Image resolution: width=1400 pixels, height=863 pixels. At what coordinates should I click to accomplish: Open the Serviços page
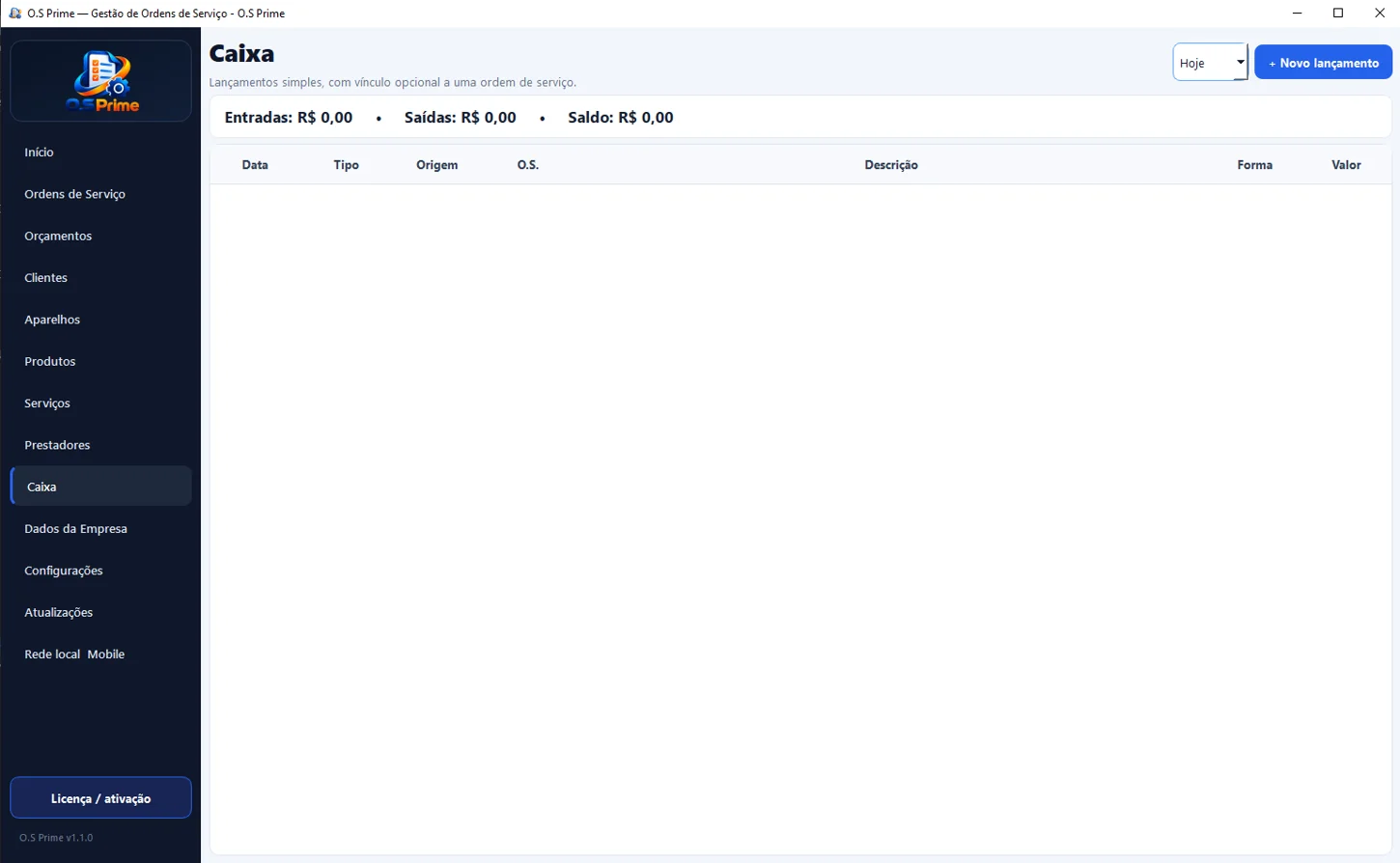pos(100,404)
